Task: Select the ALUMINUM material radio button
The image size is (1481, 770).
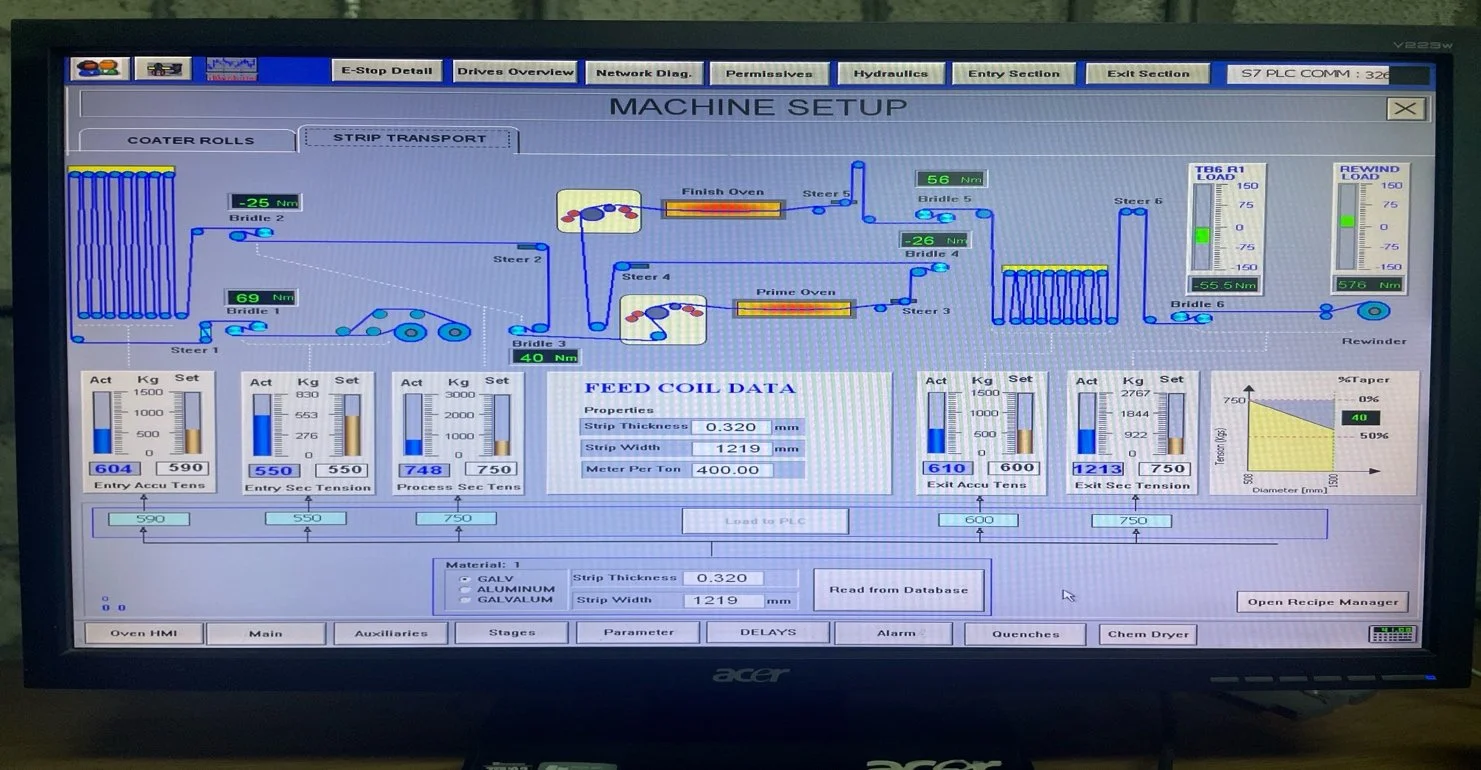Action: (465, 589)
